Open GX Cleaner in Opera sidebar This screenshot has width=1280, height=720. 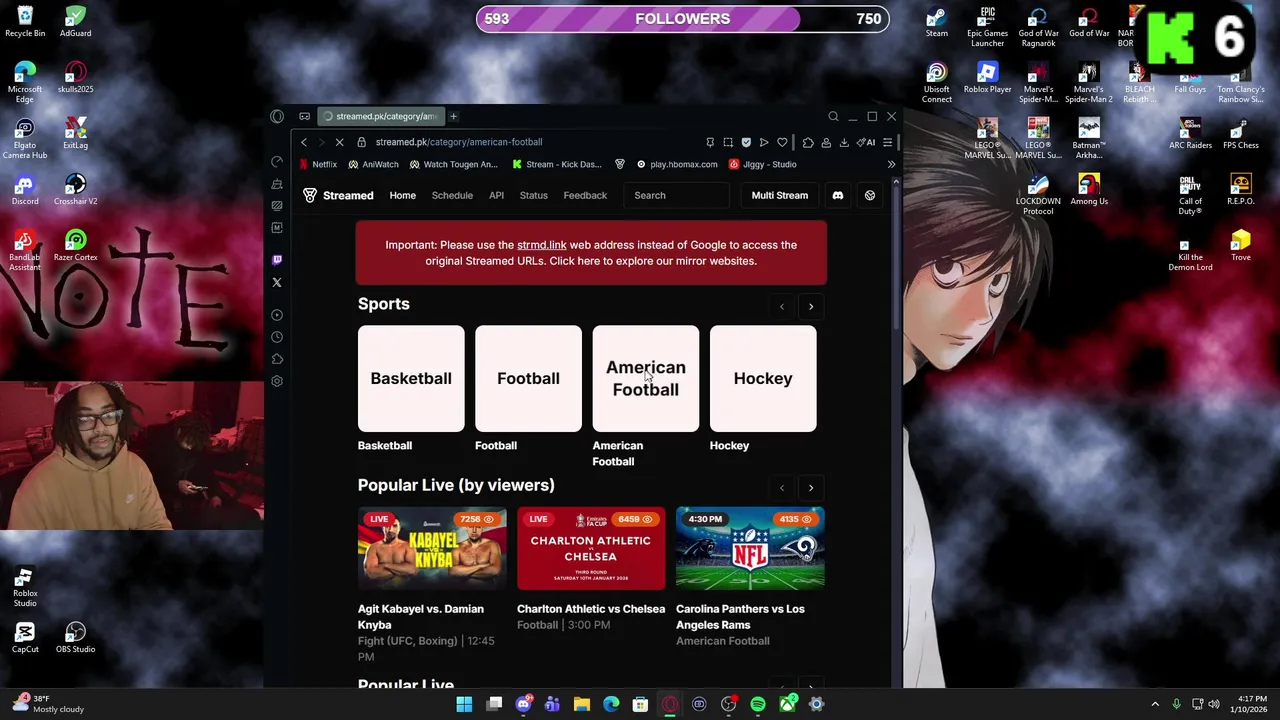pos(277,184)
